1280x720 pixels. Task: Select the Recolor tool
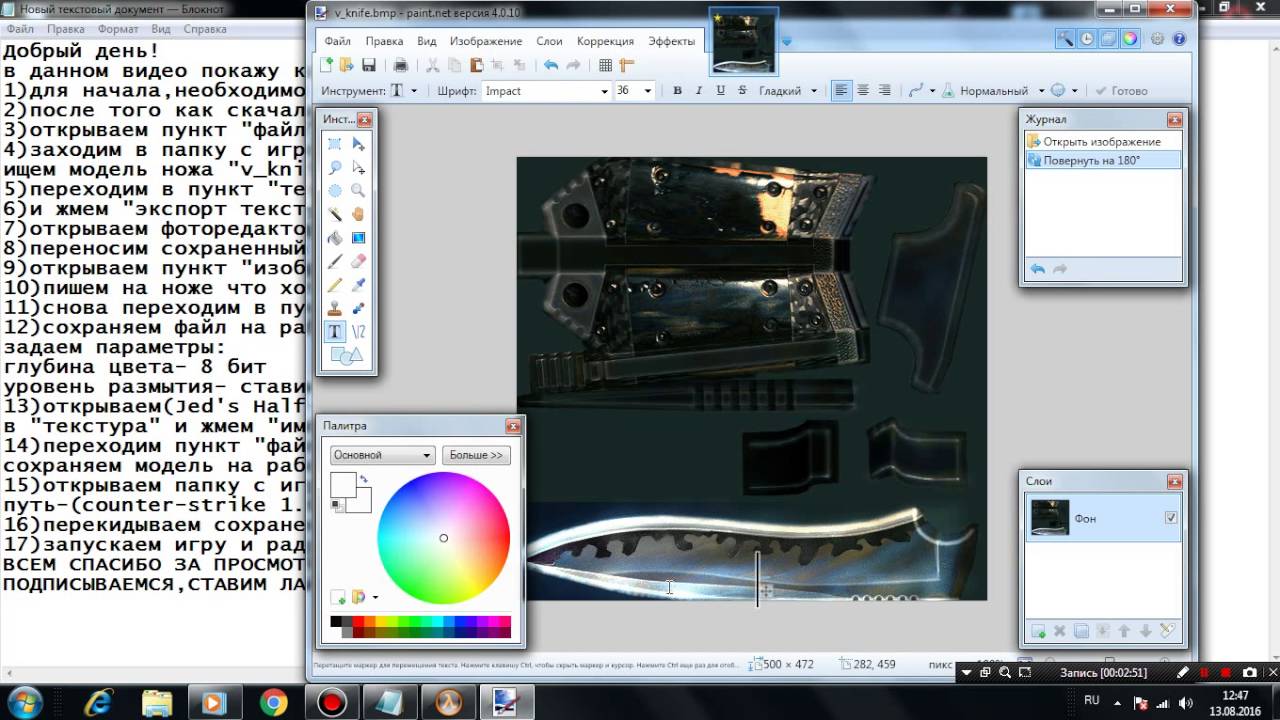[x=358, y=308]
